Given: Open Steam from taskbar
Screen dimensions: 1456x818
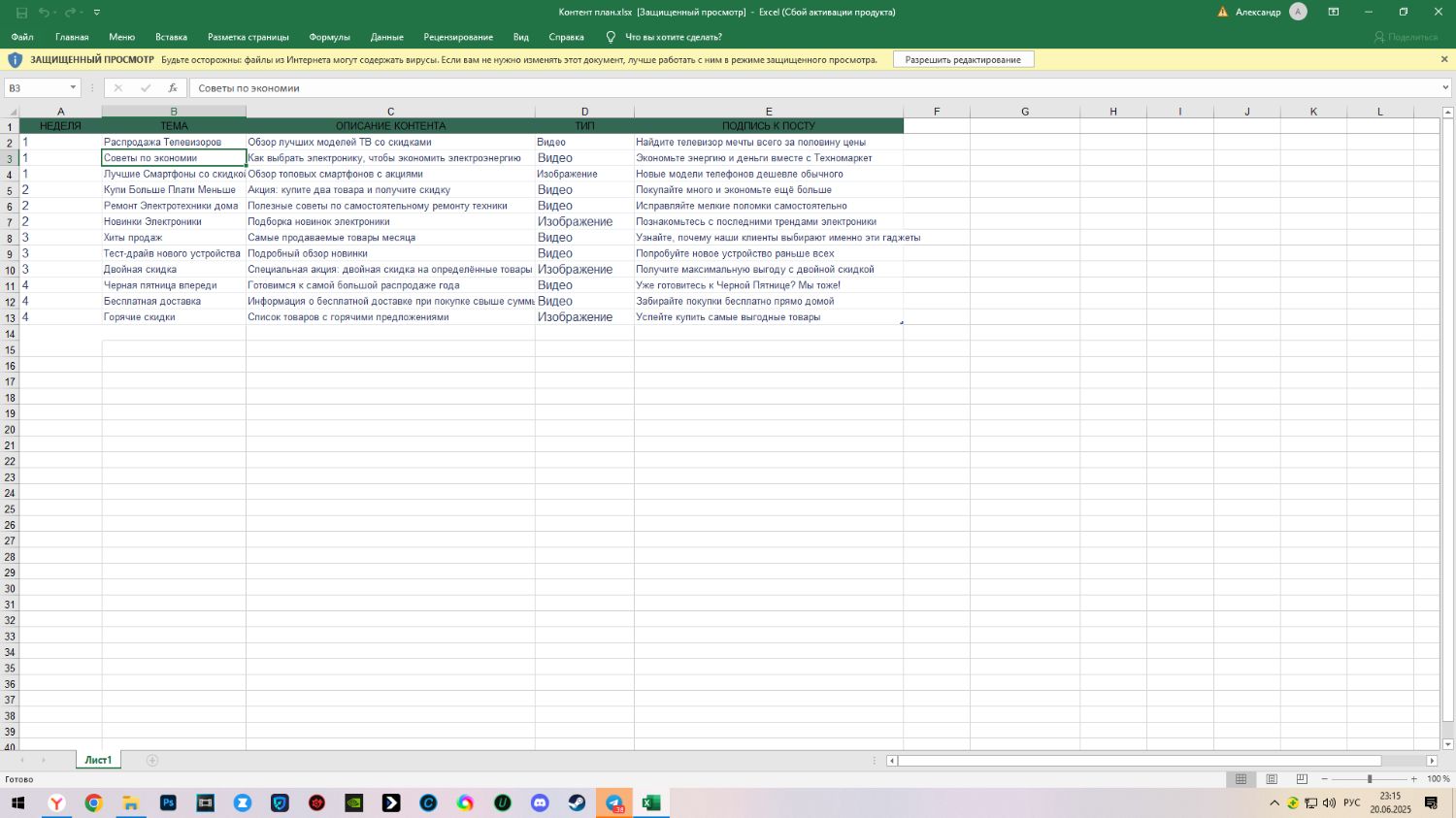Looking at the screenshot, I should pyautogui.click(x=577, y=802).
